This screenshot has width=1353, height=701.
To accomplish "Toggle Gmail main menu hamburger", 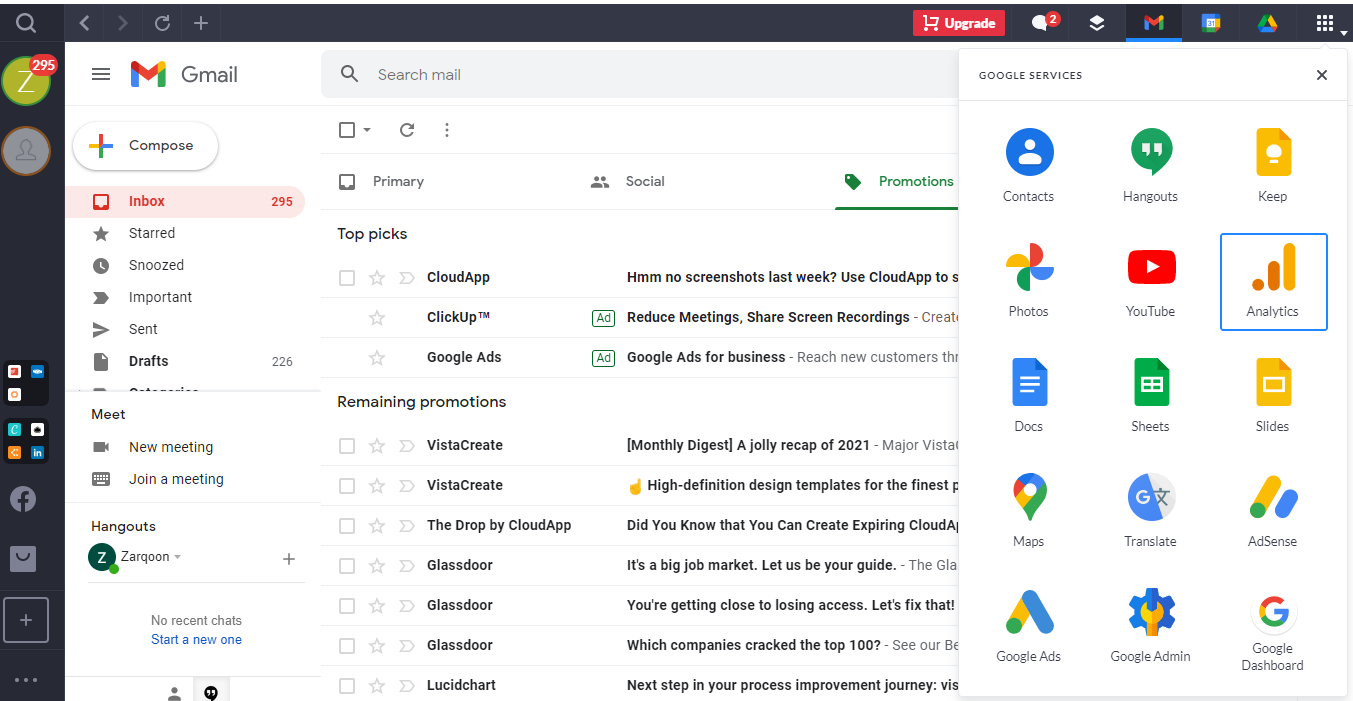I will [x=101, y=74].
